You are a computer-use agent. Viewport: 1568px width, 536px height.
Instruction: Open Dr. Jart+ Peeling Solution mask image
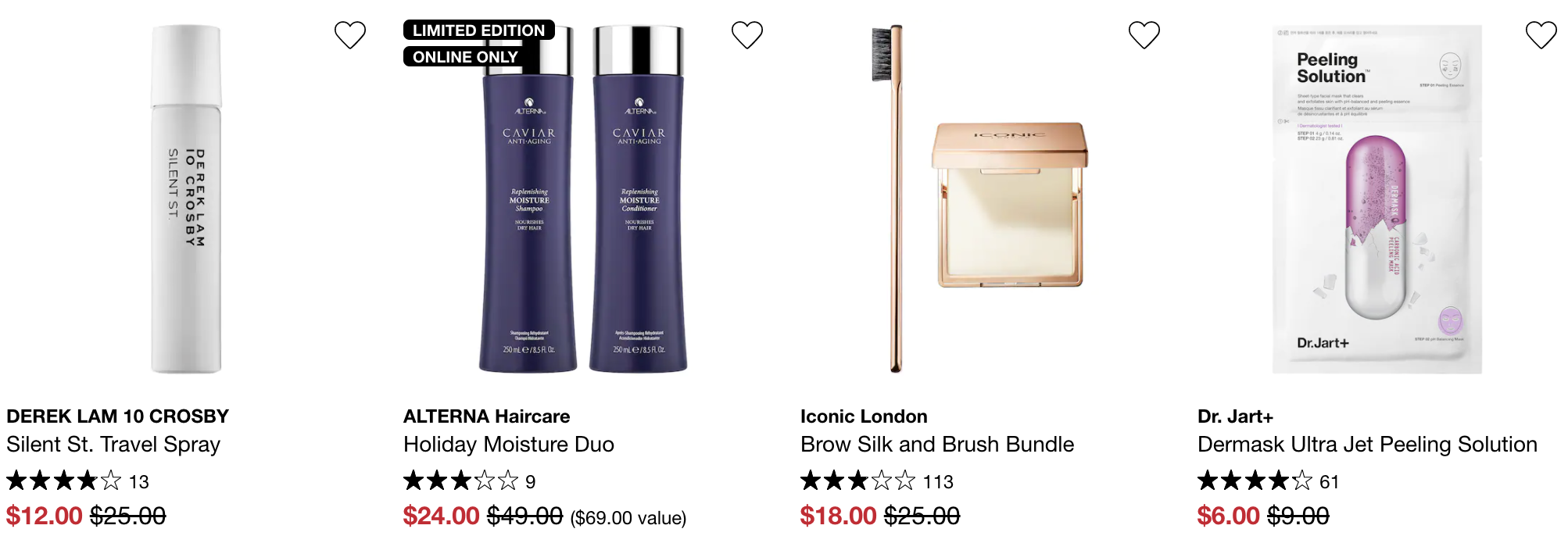coord(1377,199)
